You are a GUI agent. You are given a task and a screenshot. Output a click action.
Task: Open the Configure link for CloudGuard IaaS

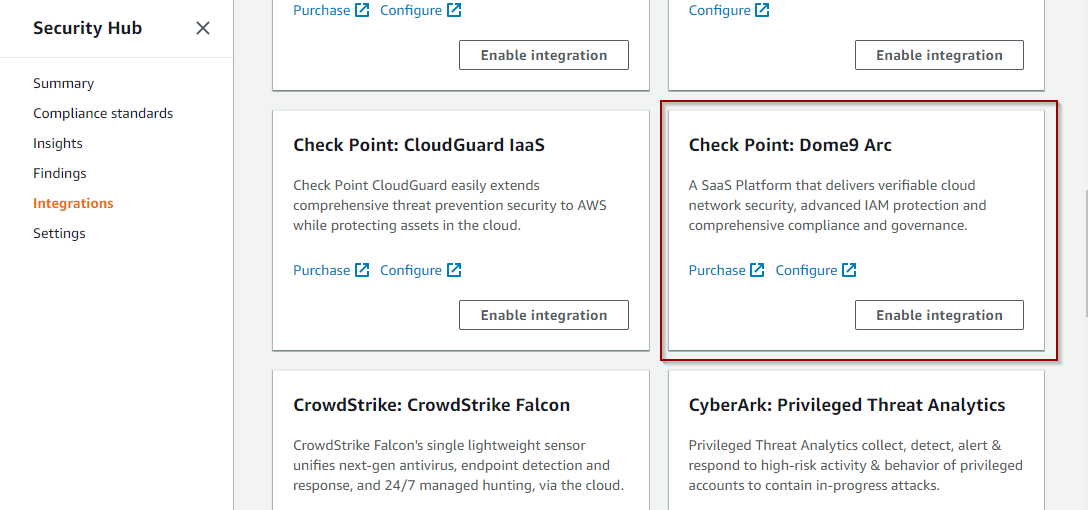(x=411, y=270)
